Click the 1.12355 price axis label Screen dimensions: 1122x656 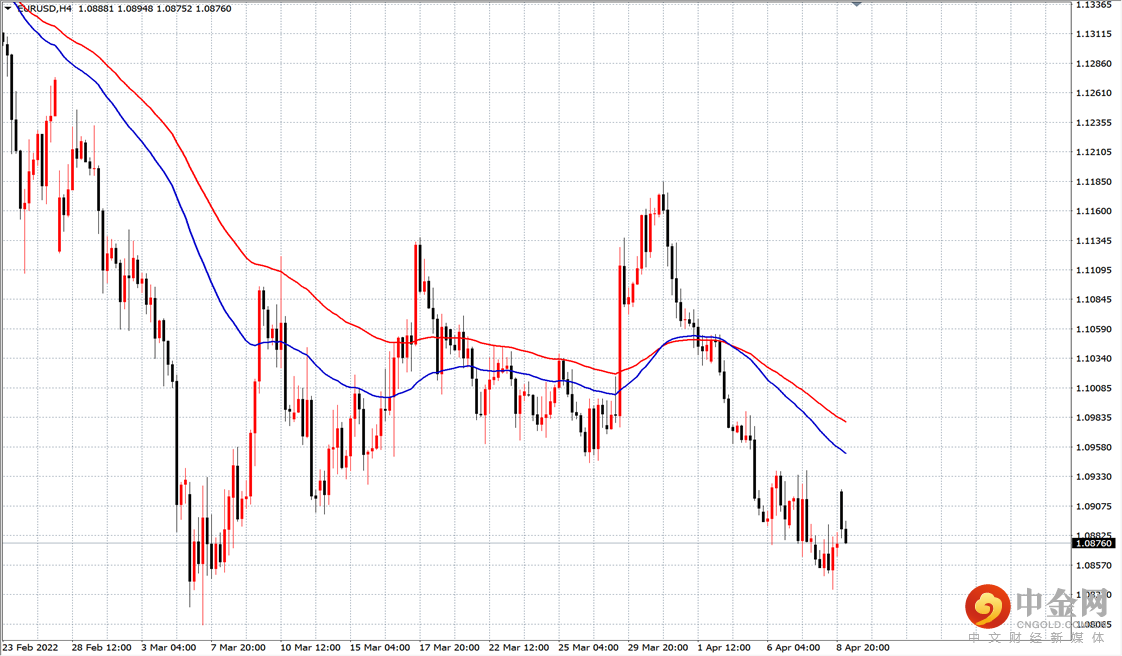[x=1093, y=122]
